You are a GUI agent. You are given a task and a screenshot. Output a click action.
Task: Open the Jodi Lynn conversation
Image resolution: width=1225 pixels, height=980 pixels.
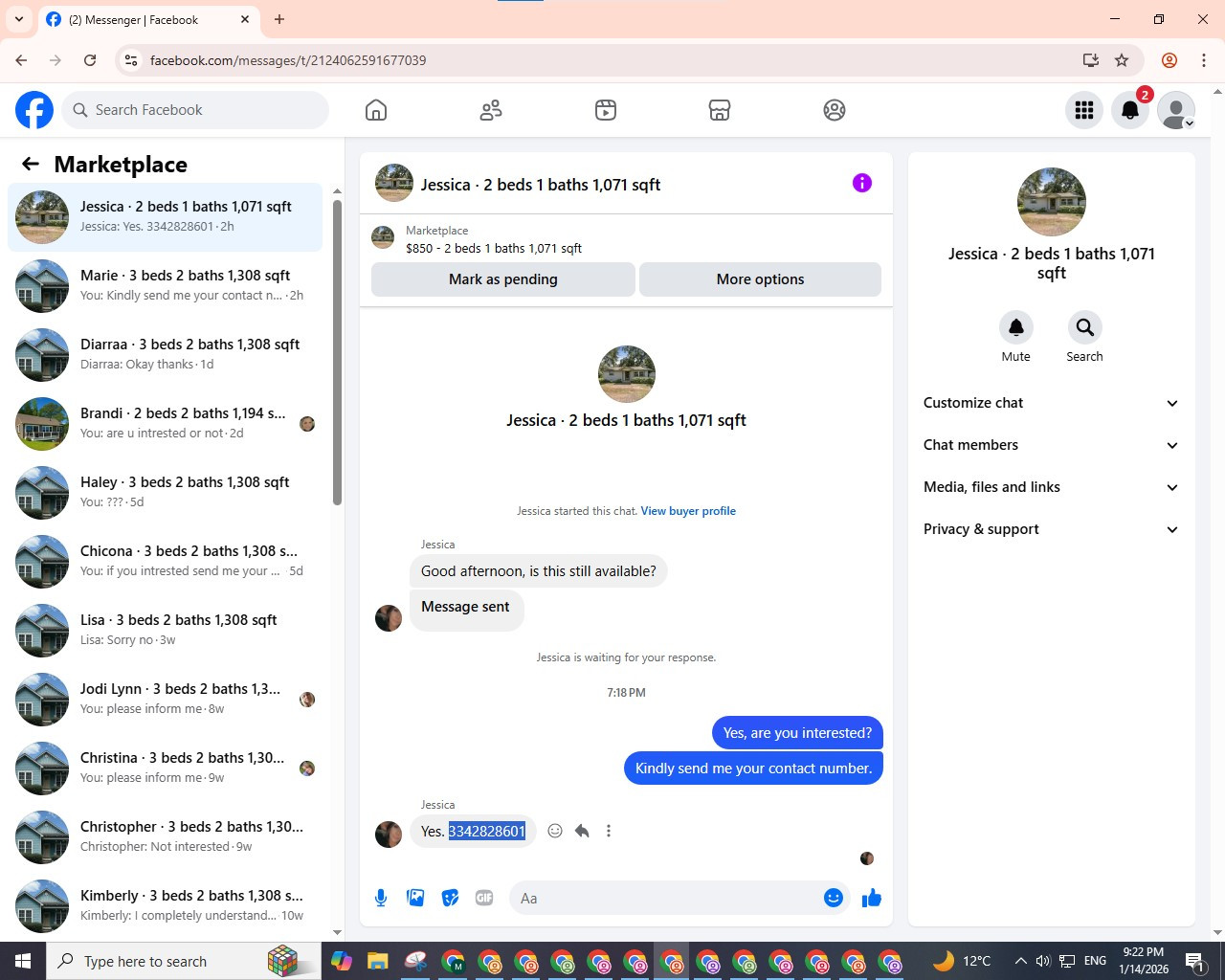[x=165, y=700]
